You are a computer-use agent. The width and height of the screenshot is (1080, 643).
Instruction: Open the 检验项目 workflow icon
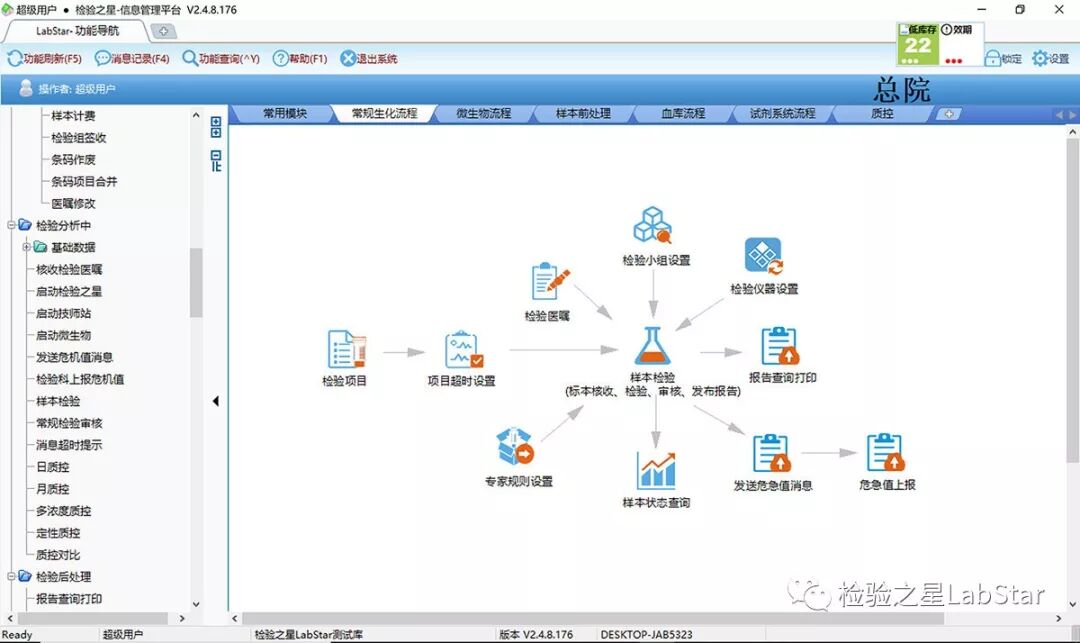(x=346, y=348)
